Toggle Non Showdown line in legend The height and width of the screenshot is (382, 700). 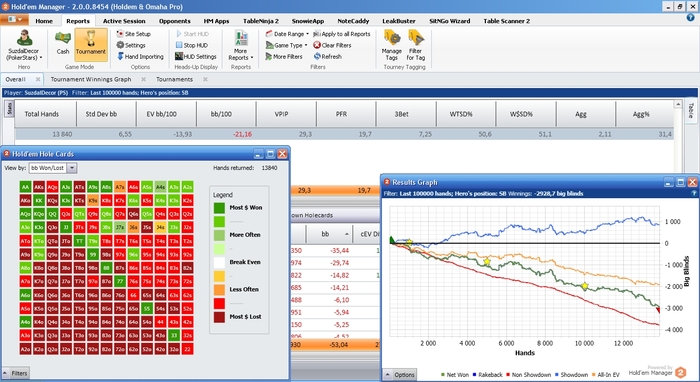[528, 375]
